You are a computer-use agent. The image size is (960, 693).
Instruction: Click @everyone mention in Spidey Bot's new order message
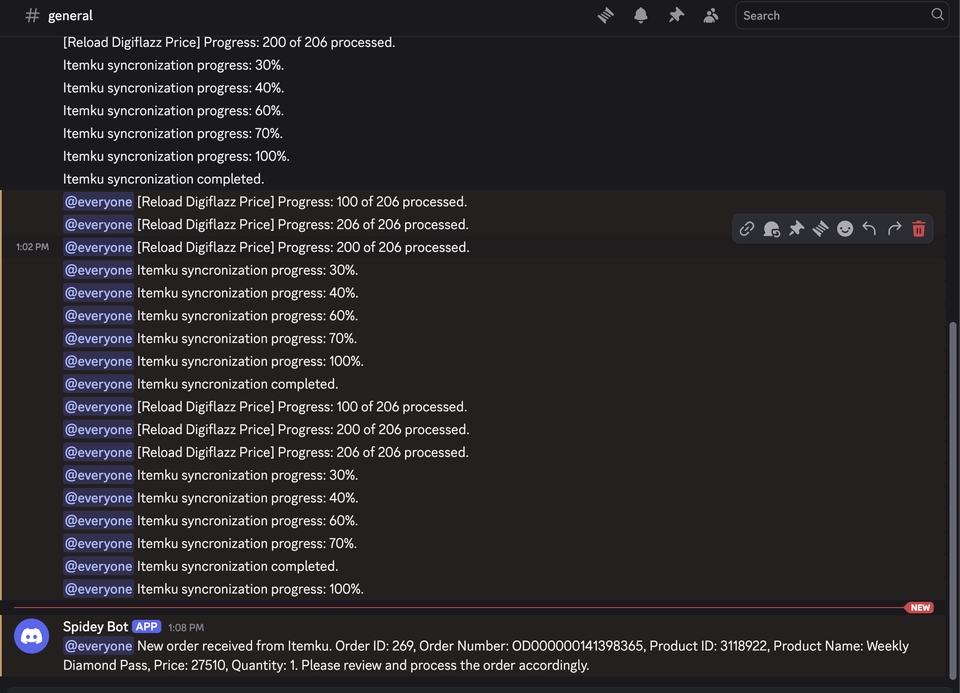click(x=98, y=646)
